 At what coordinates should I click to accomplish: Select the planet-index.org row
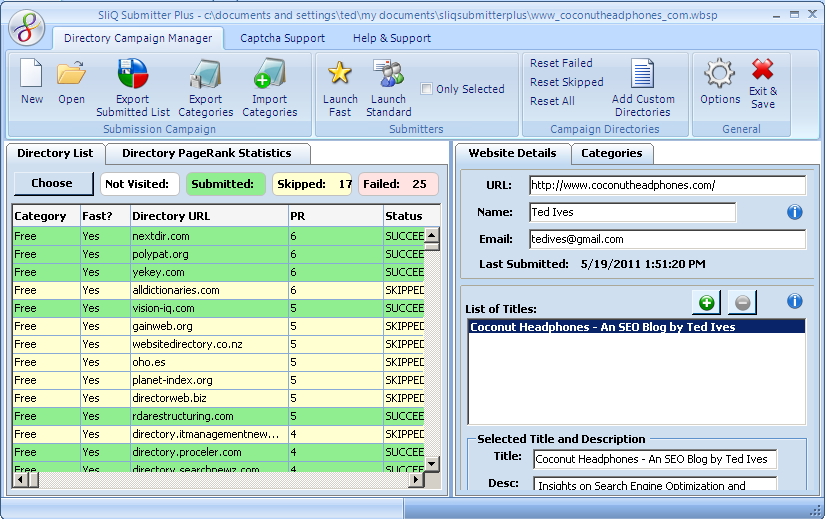pyautogui.click(x=218, y=380)
